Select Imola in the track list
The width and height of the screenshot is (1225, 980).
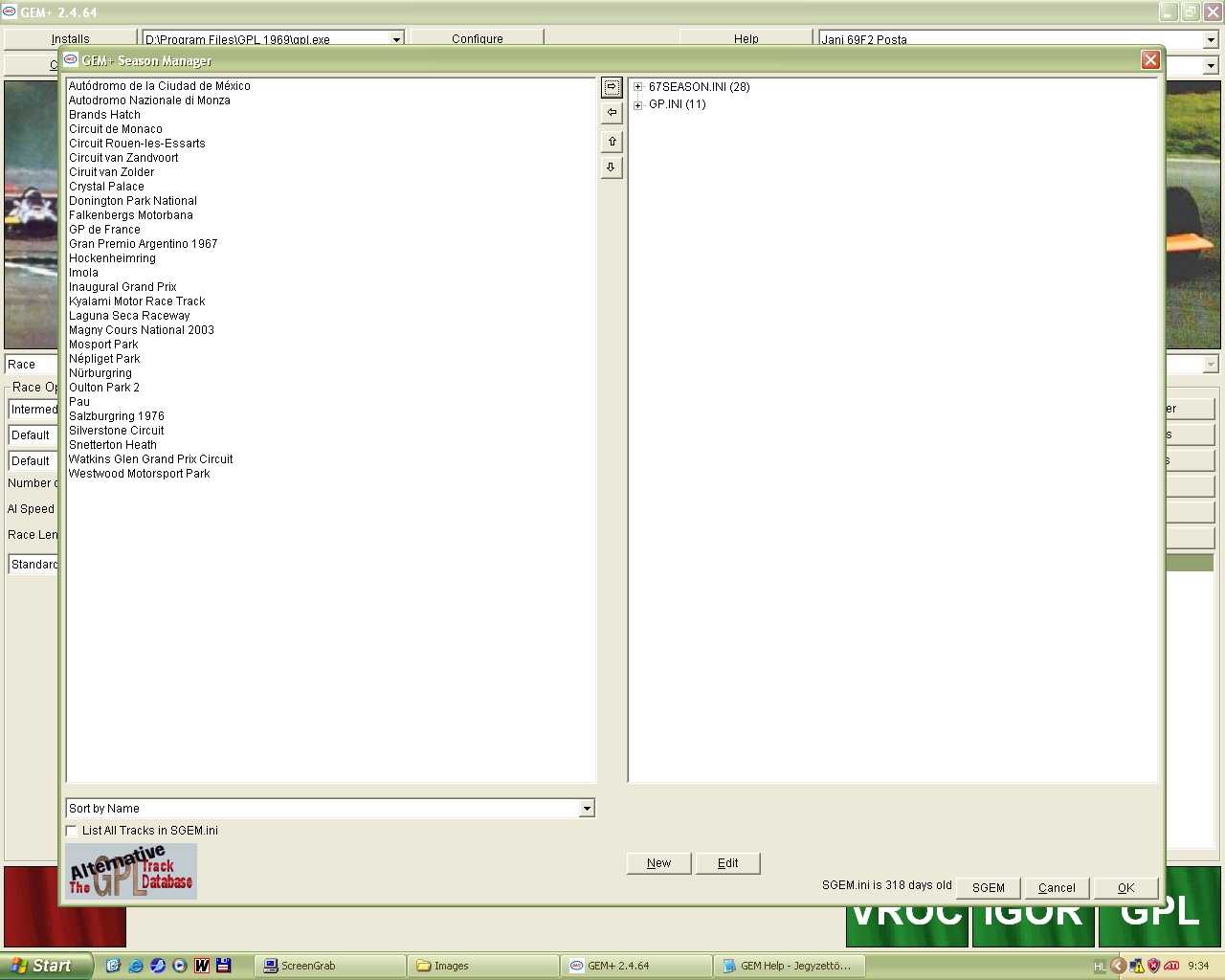[83, 273]
